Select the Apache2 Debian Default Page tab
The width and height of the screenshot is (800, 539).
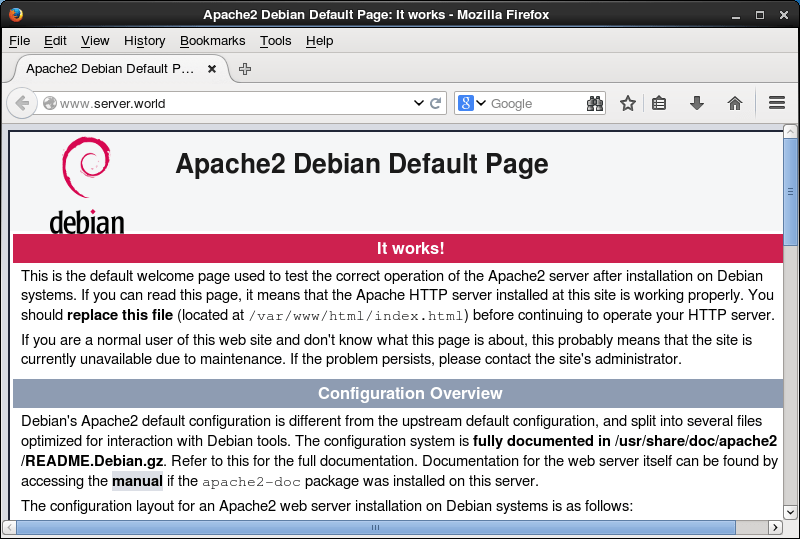(x=121, y=69)
